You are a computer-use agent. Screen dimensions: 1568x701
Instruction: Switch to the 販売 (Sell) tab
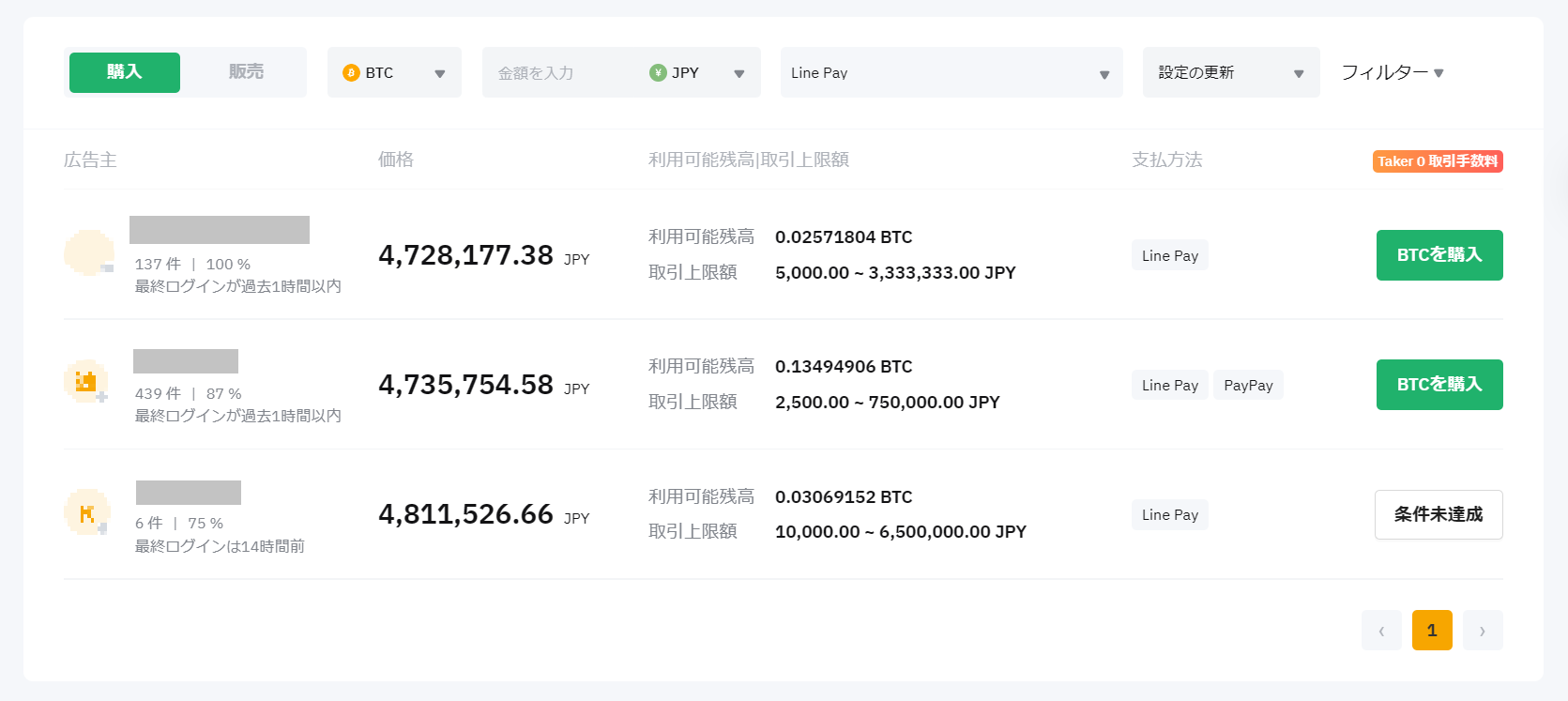point(246,72)
